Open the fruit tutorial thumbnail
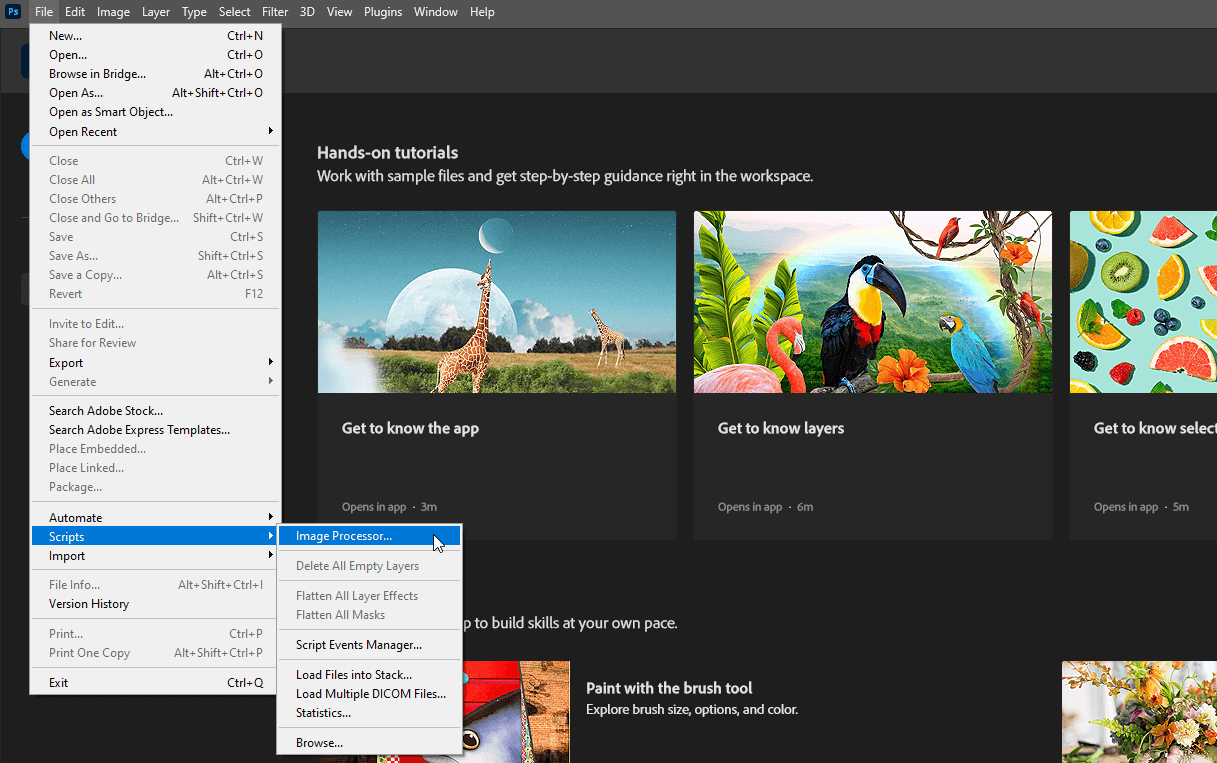1217x763 pixels. click(1143, 302)
